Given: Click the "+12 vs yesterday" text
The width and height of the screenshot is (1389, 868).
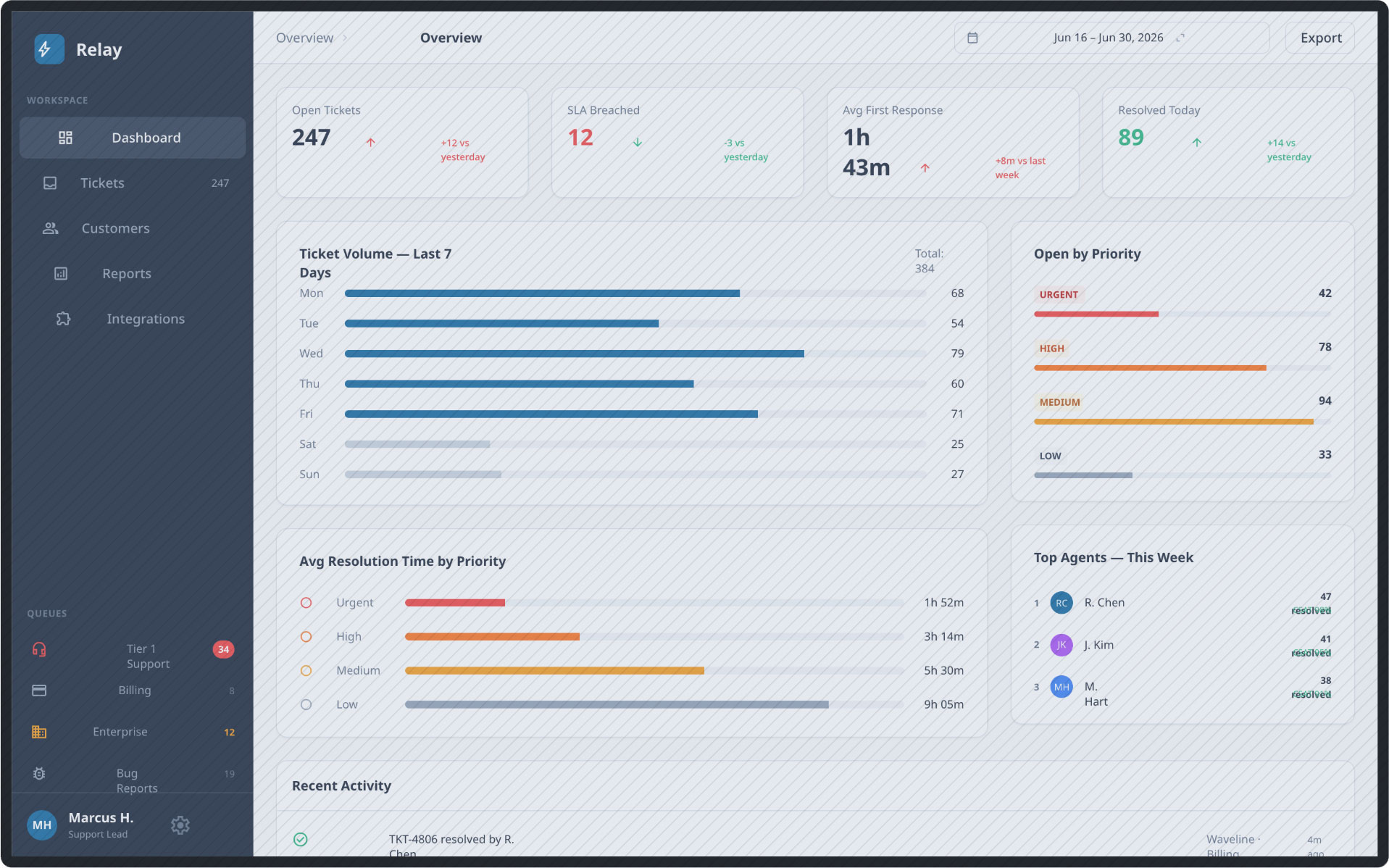Looking at the screenshot, I should (x=463, y=150).
